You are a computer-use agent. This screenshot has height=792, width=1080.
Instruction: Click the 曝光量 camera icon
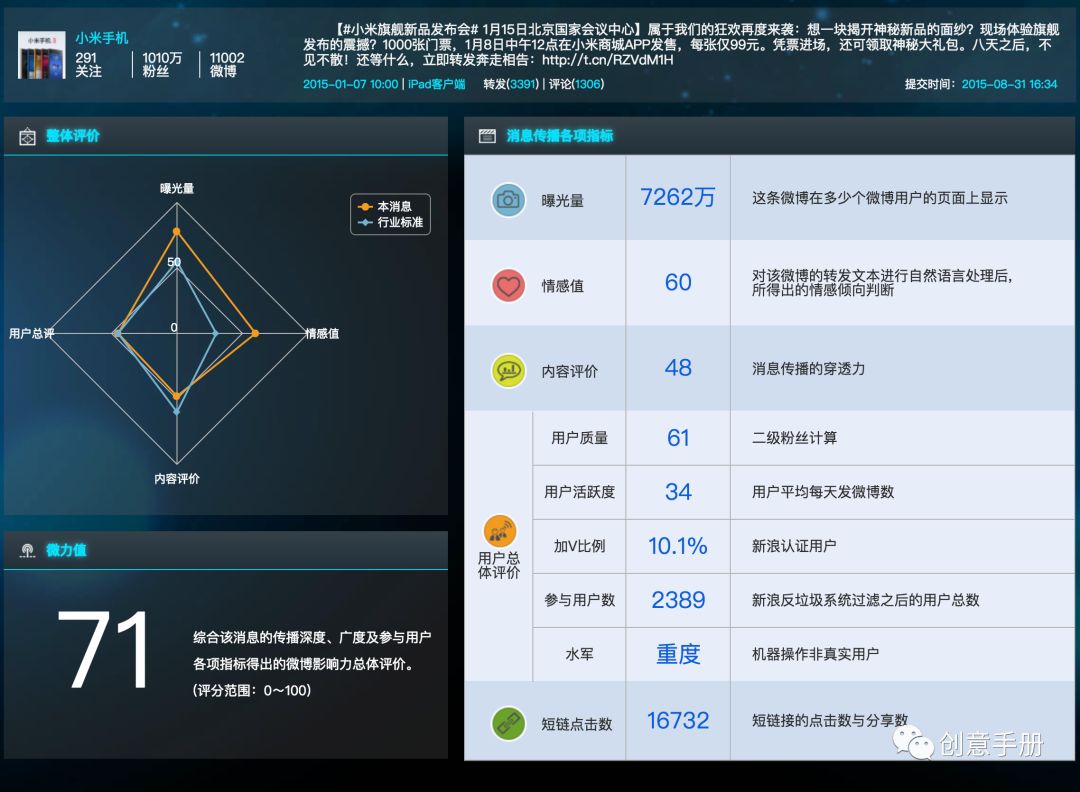click(508, 200)
